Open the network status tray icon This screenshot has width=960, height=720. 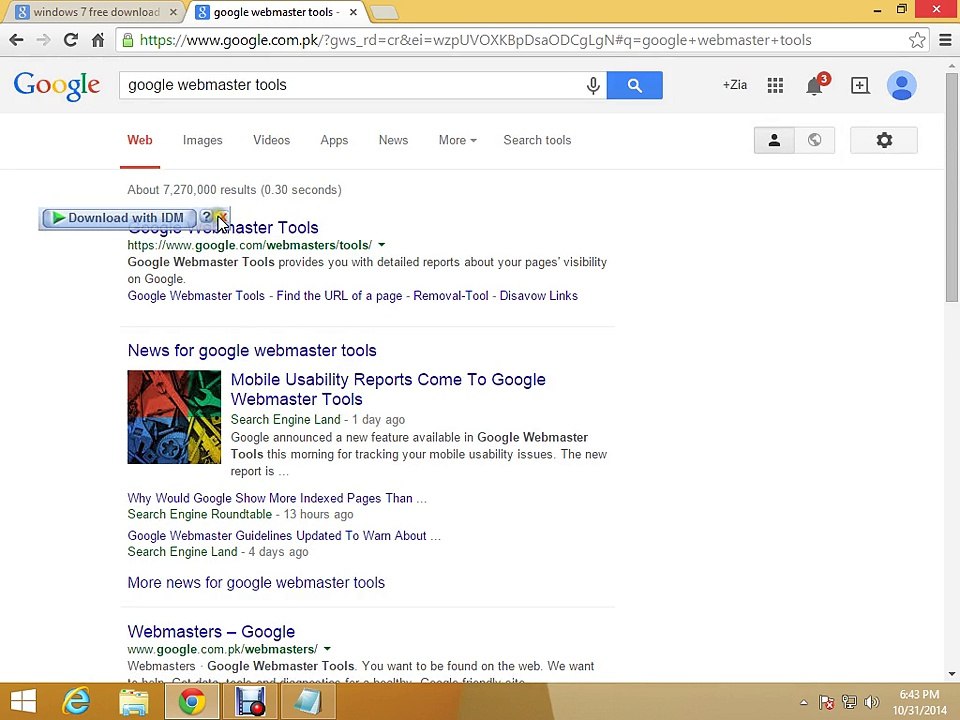(849, 702)
